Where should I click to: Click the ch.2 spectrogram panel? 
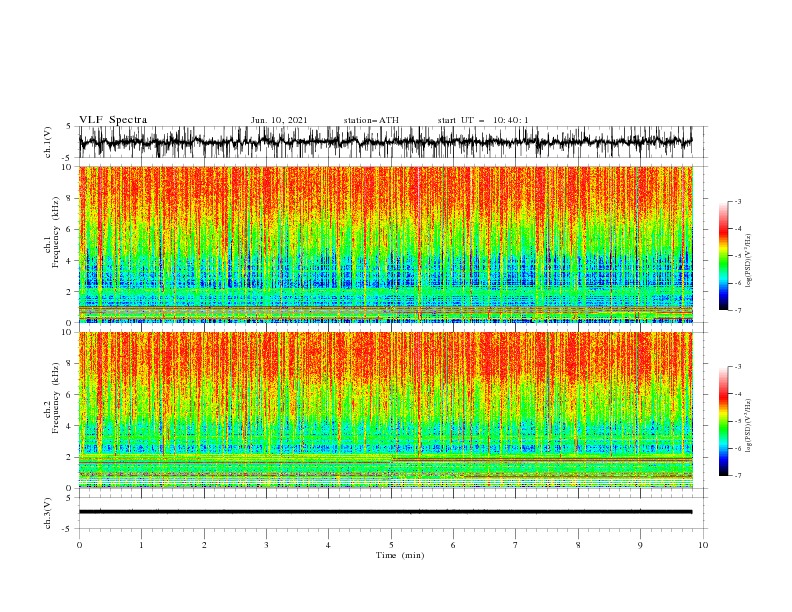click(x=386, y=410)
